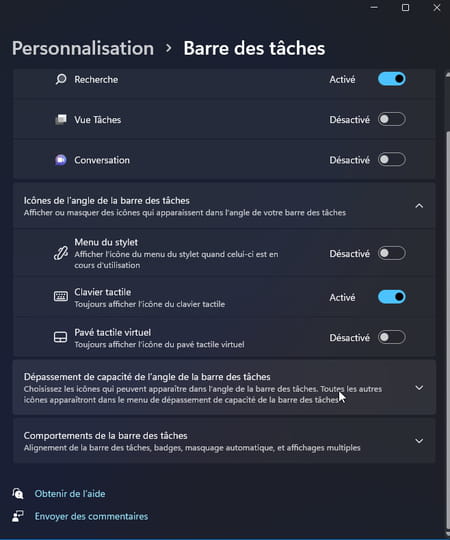Enable the Conversation toggle
This screenshot has height=540, width=450.
[x=392, y=159]
